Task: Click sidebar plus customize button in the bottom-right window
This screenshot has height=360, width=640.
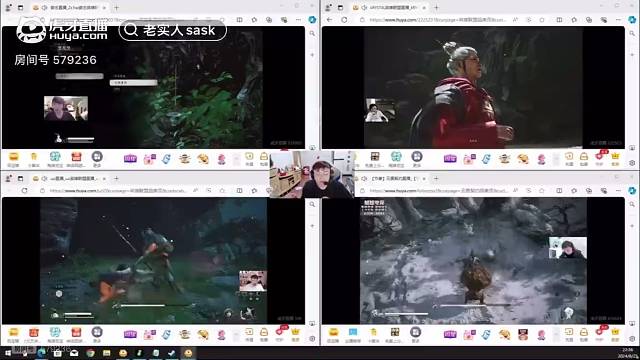Action: (x=632, y=226)
